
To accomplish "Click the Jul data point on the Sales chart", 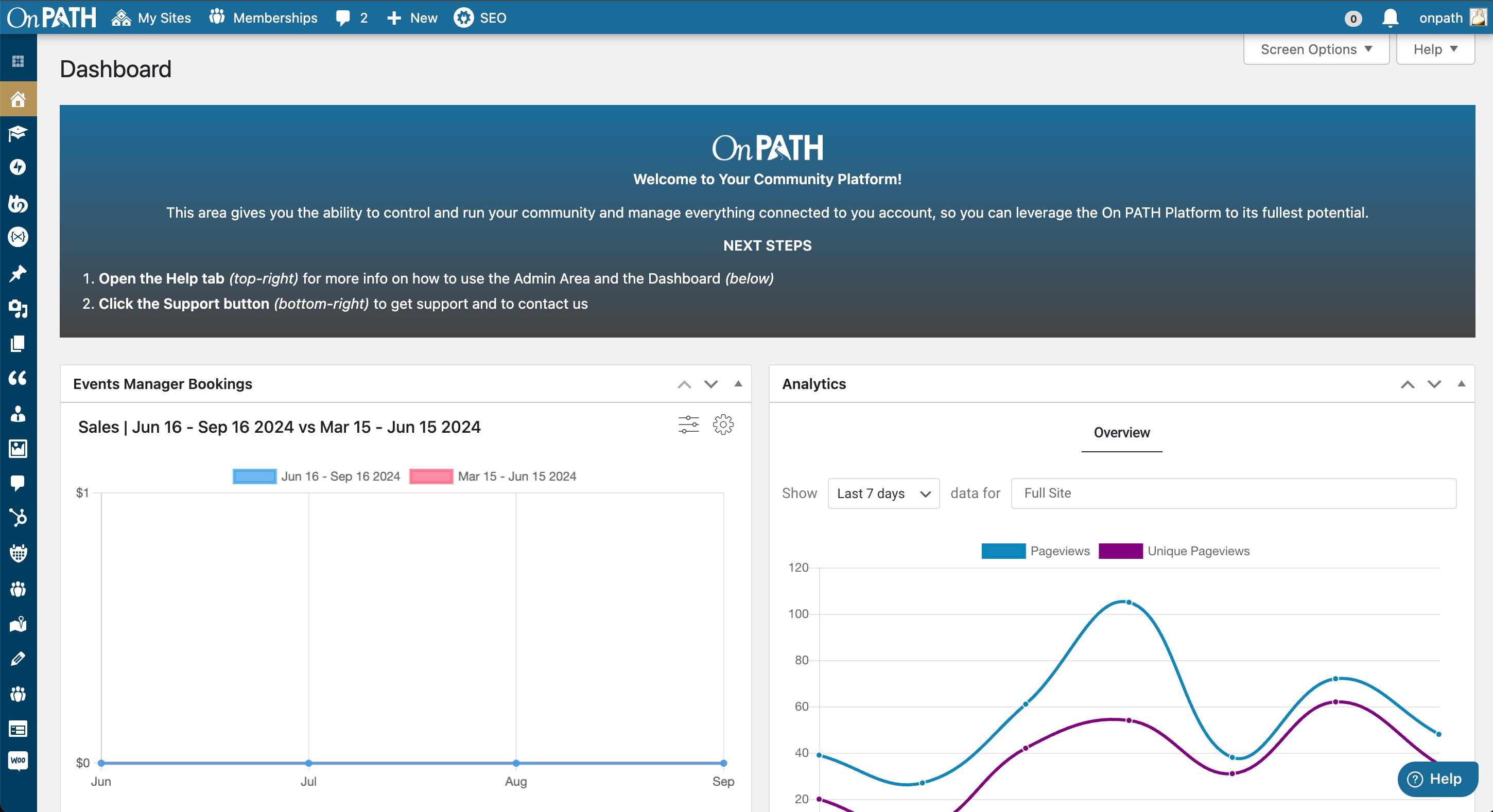I will (308, 763).
